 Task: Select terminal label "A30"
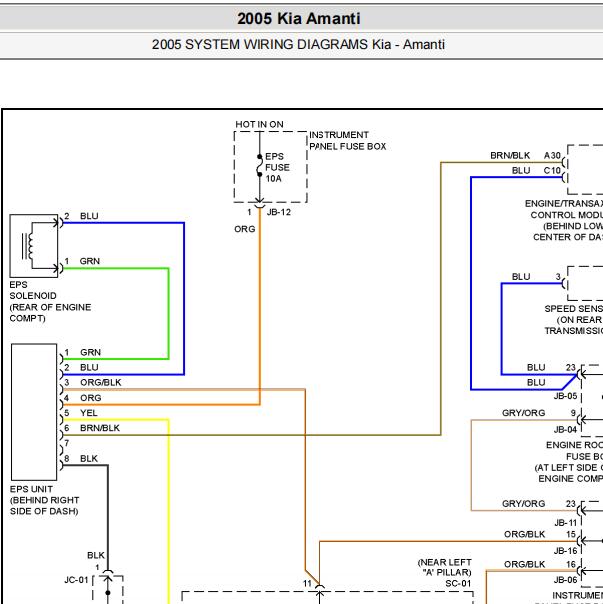[x=552, y=155]
